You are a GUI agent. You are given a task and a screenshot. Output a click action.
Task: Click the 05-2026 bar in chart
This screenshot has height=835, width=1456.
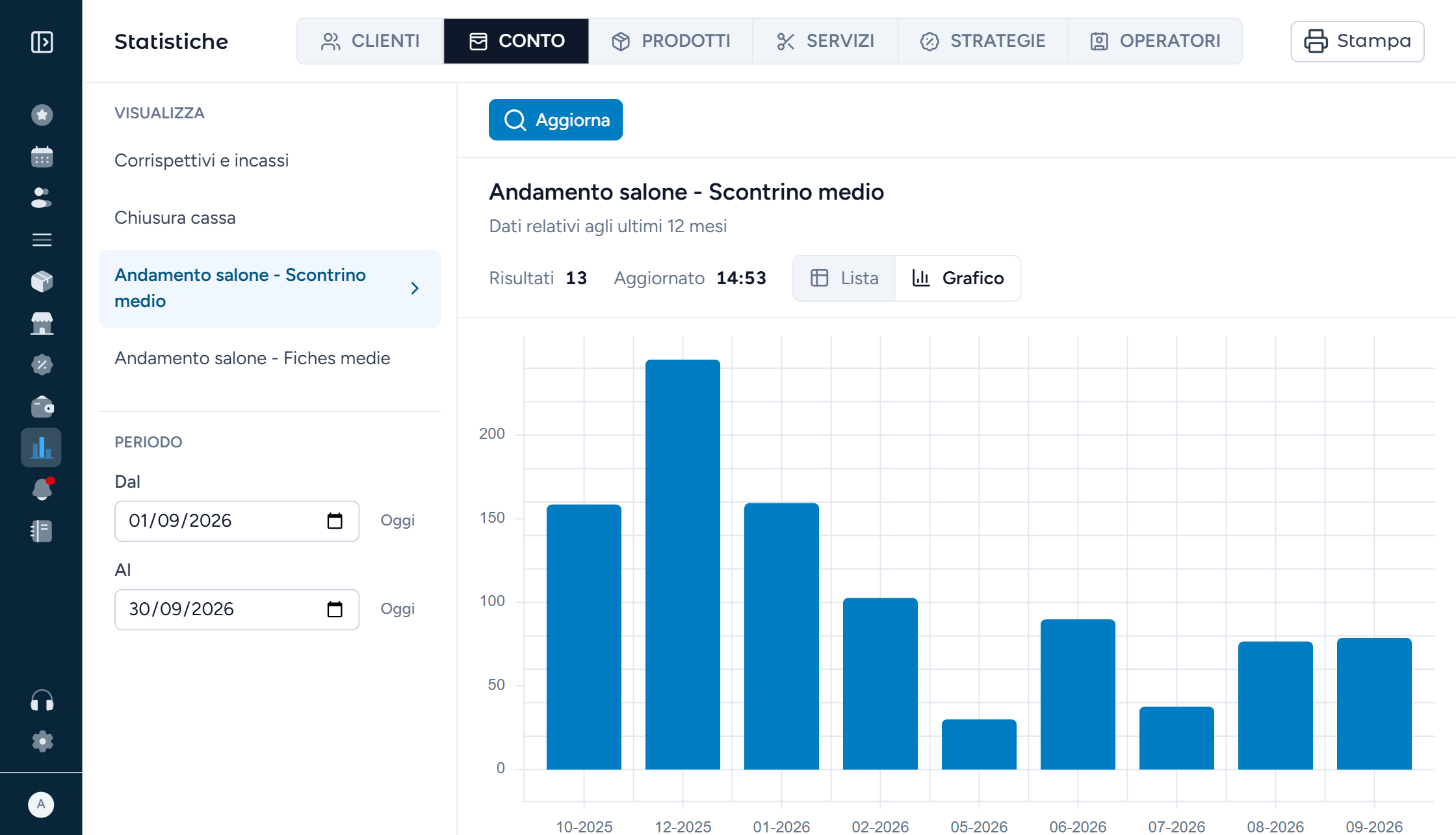[x=979, y=745]
